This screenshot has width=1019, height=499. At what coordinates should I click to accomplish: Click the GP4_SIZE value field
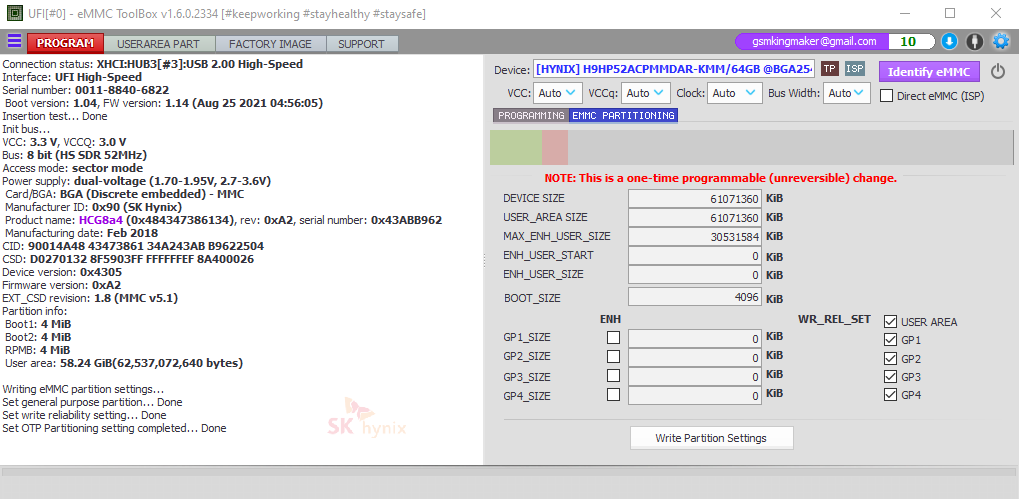coord(695,395)
